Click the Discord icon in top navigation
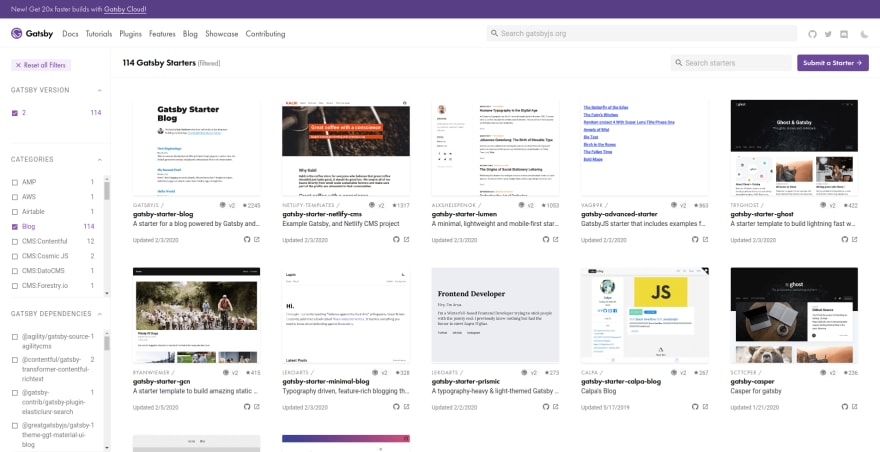880x452 pixels. (x=844, y=34)
